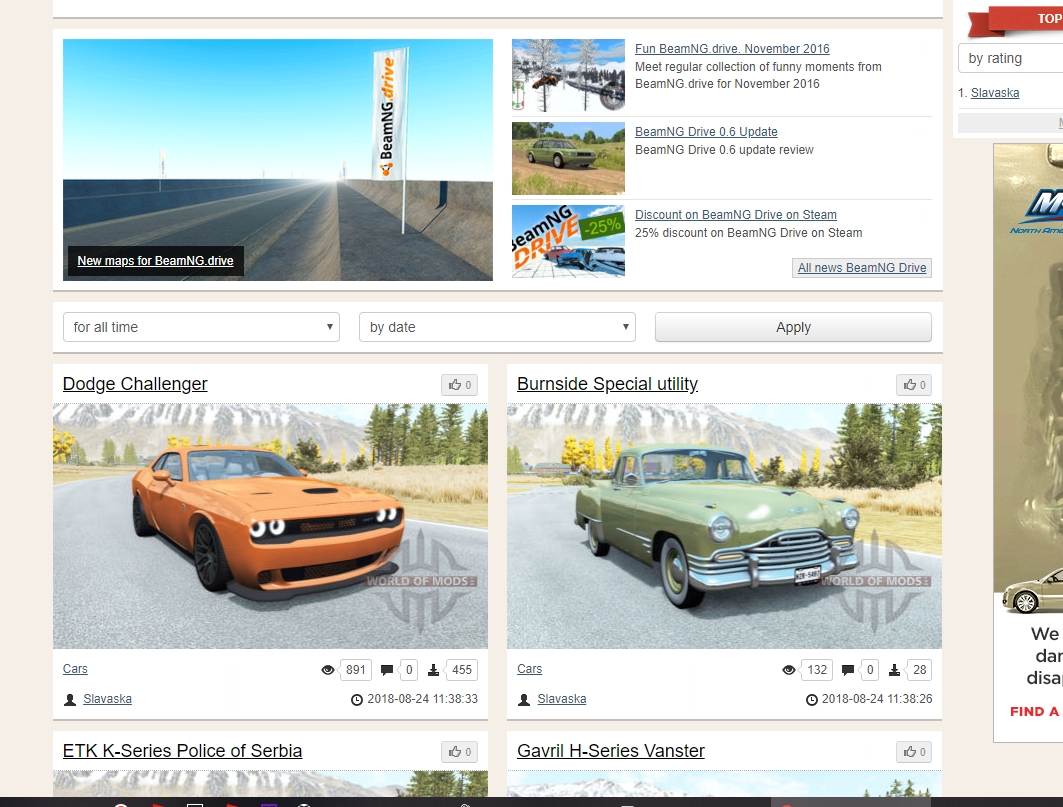
Task: Click the orange Dodge Challenger image
Action: (270, 526)
